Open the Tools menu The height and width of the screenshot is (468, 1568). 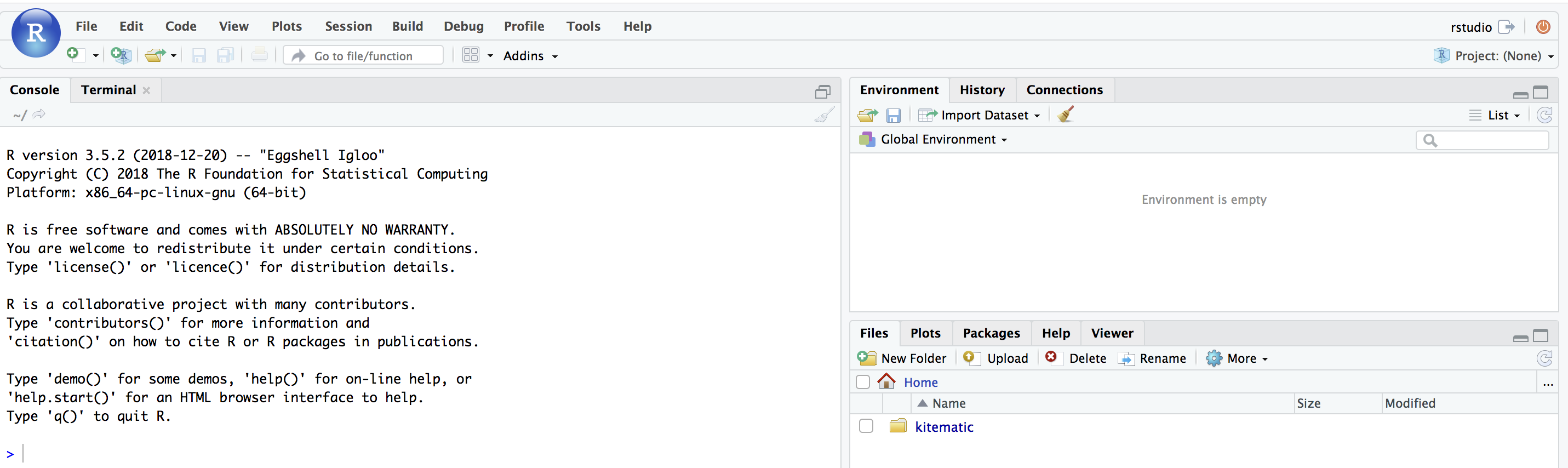[583, 26]
